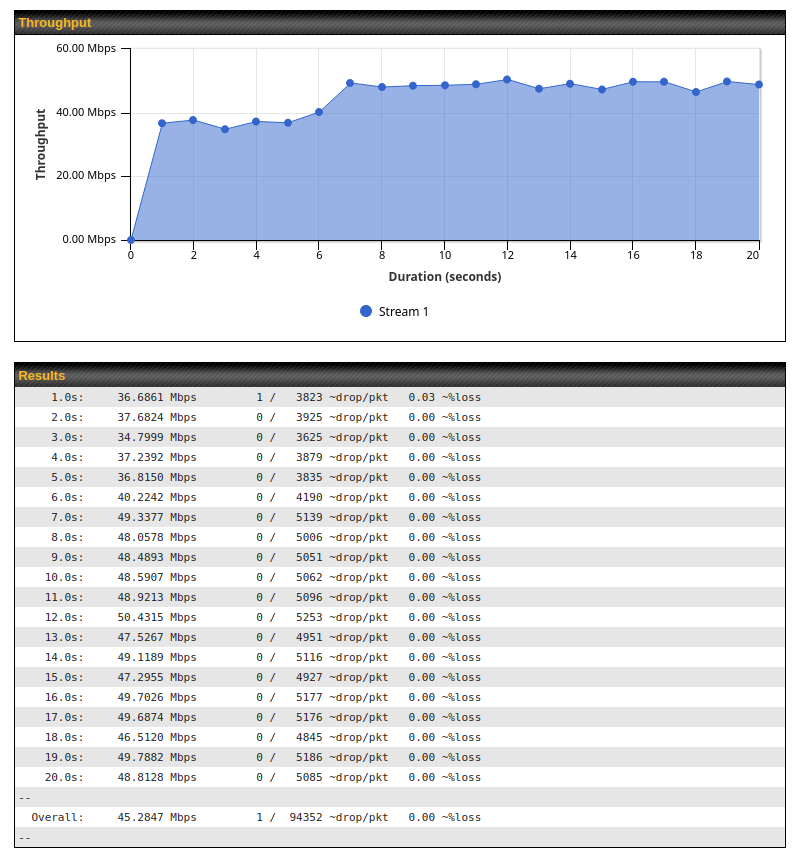This screenshot has width=797, height=866.
Task: Click the throughput dip point at 3 seconds
Action: (225, 129)
